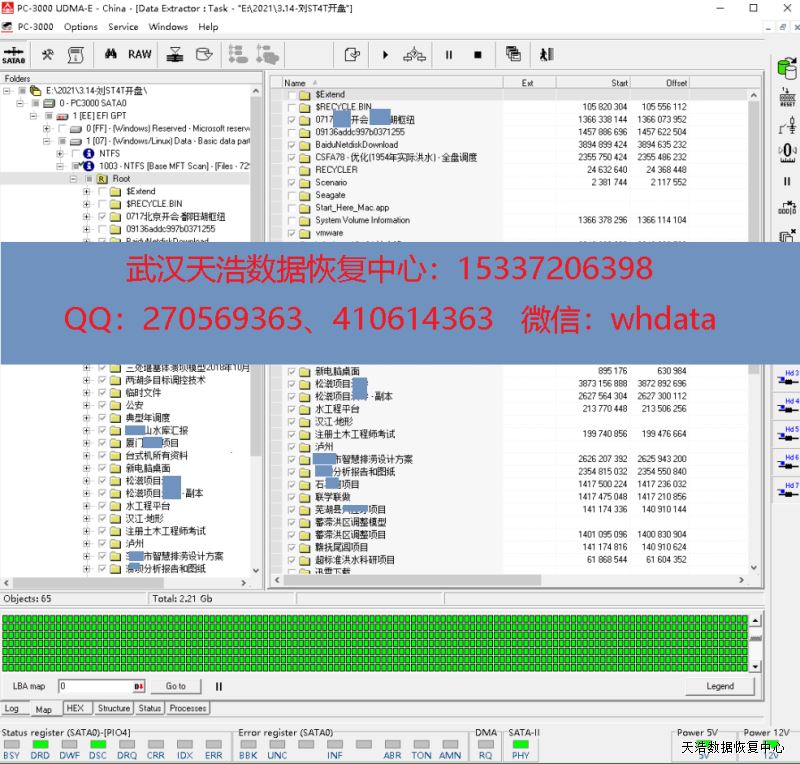This screenshot has height=764, width=800.
Task: Click the RAW recovery toolbar icon
Action: pos(140,54)
